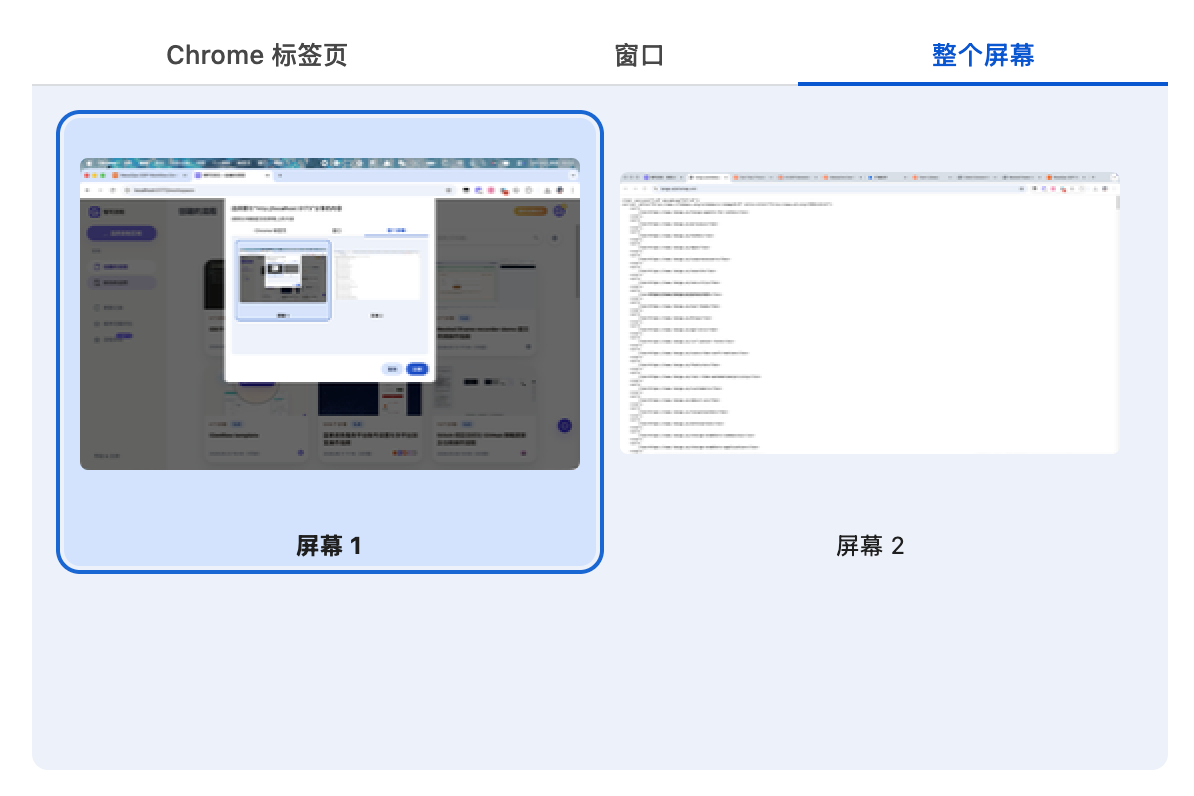The height and width of the screenshot is (796, 1194).
Task: Choose the 屏幕 2 preview thumbnail
Action: tap(870, 313)
